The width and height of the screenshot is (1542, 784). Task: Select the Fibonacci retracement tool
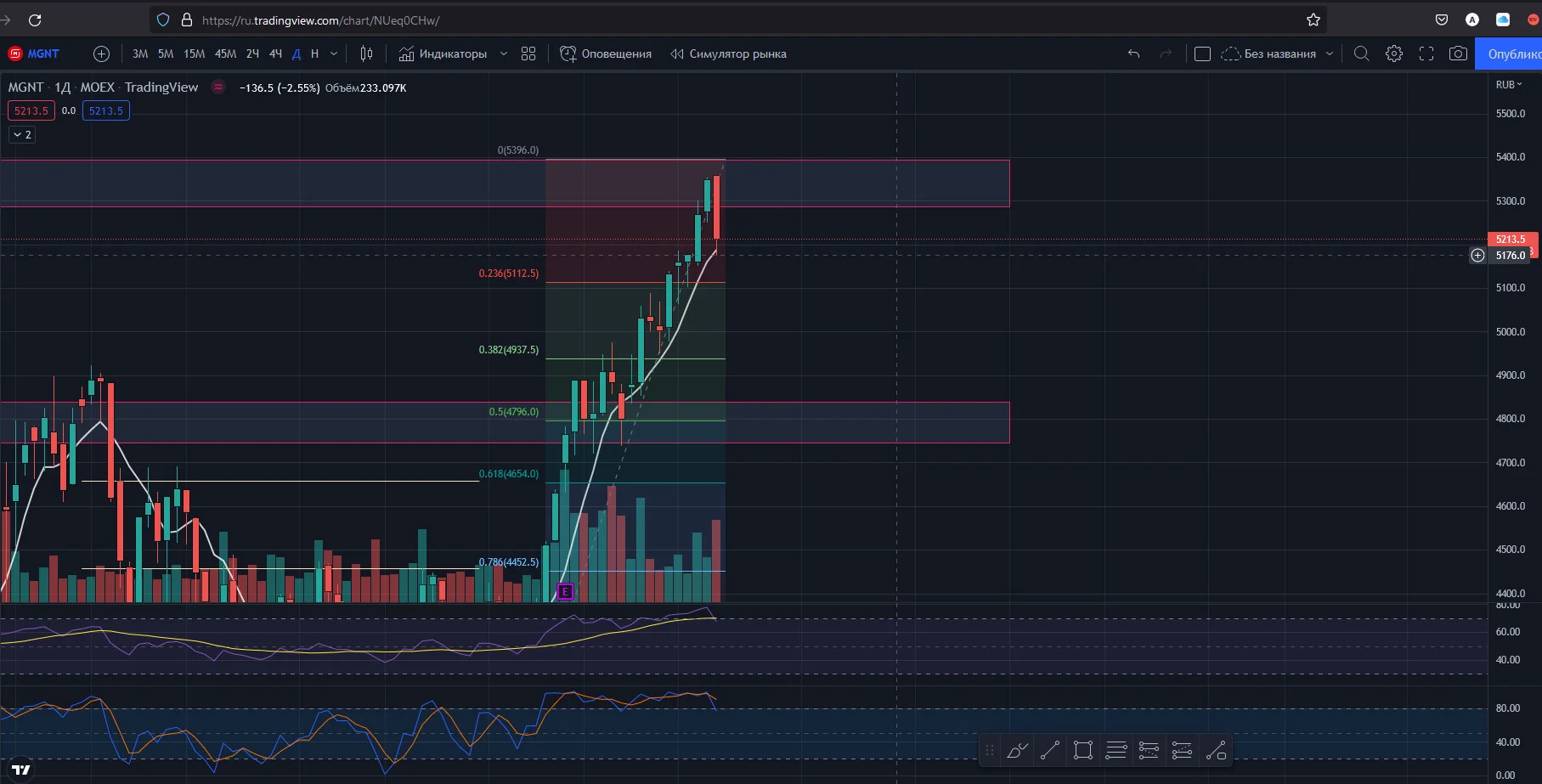(x=1116, y=750)
